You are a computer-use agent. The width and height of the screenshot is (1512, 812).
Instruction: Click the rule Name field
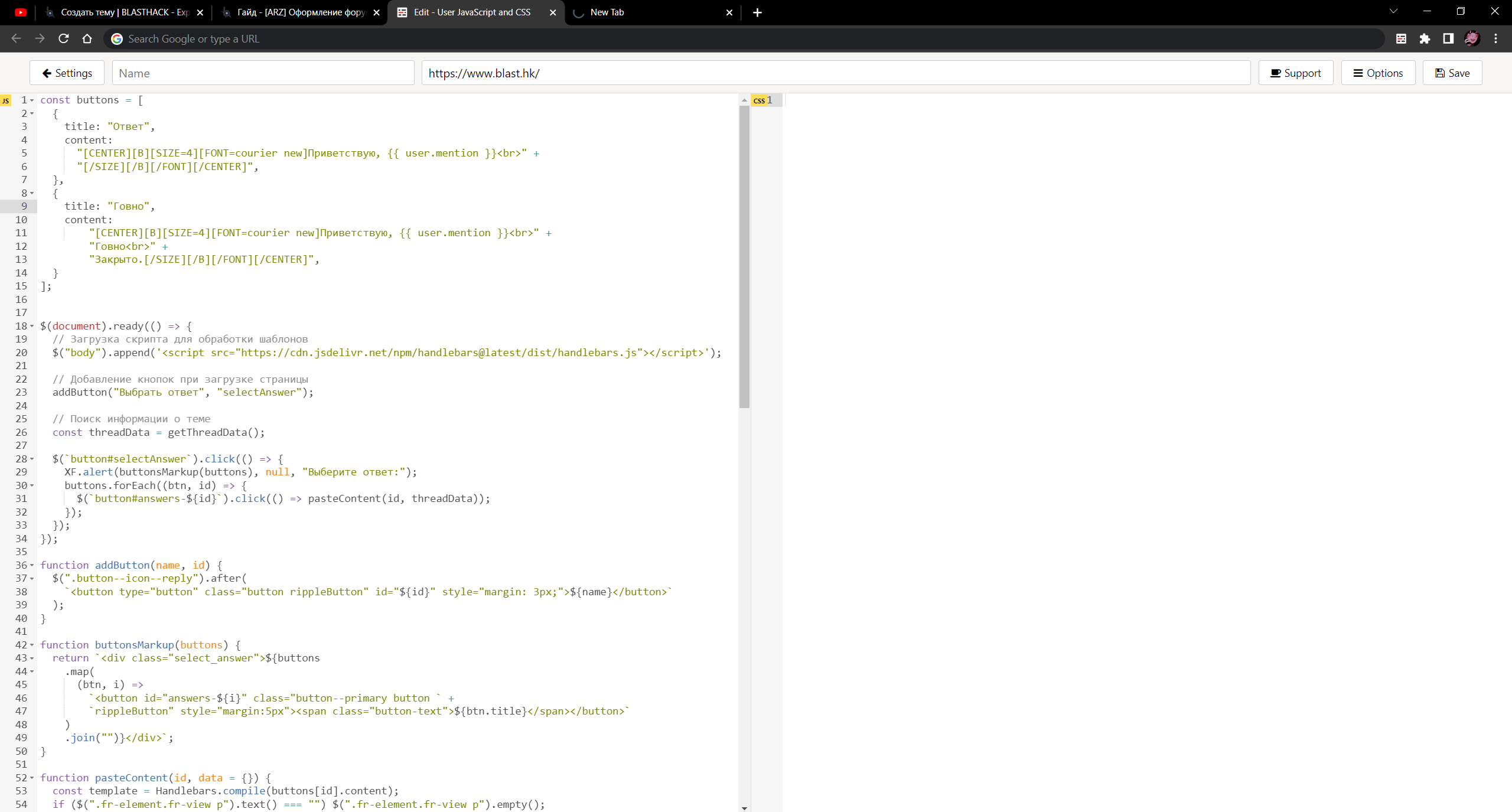(263, 73)
